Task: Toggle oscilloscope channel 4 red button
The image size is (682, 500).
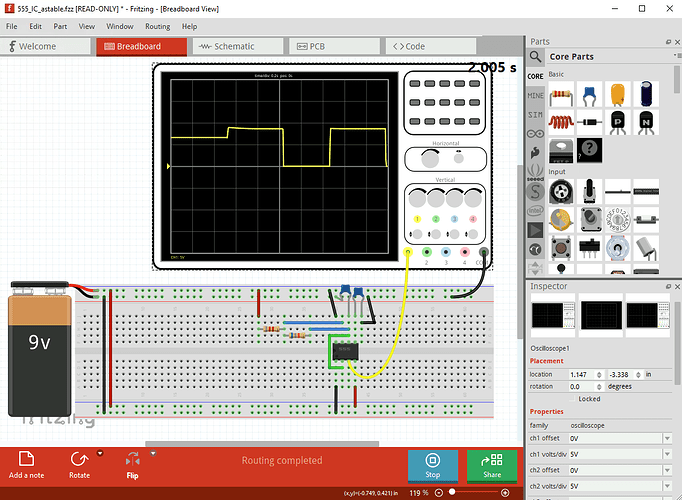Action: coord(473,219)
